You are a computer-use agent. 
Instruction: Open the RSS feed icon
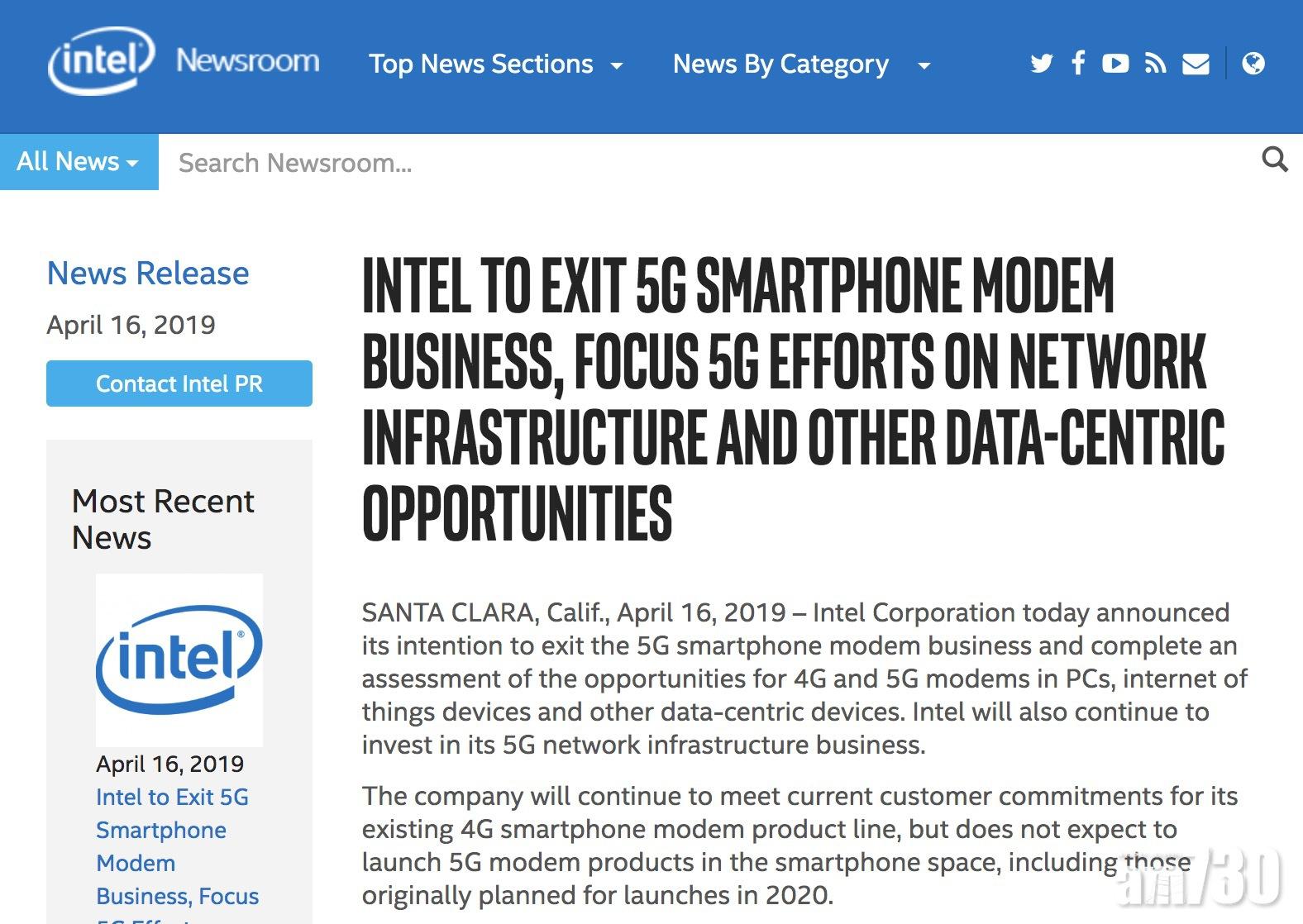tap(1155, 64)
